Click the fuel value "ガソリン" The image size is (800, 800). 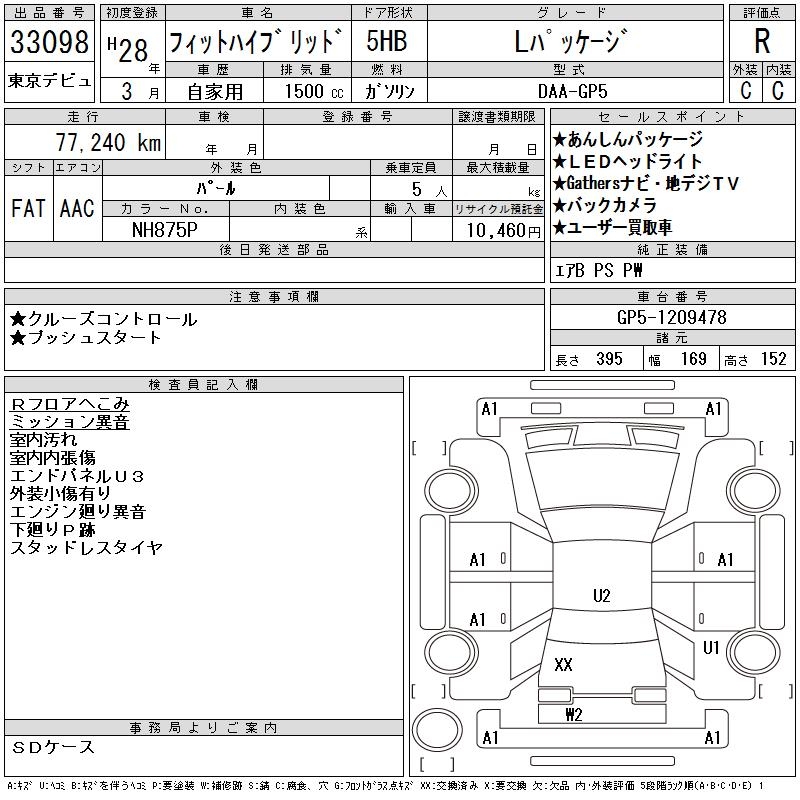[x=390, y=91]
